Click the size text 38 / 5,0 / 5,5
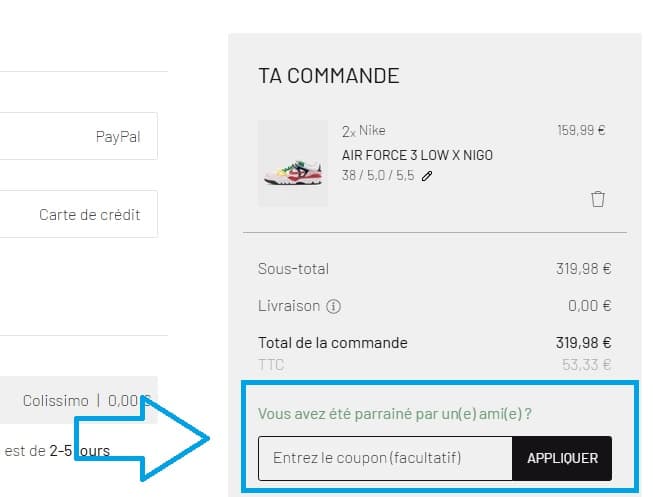The height and width of the screenshot is (497, 653). coord(378,176)
